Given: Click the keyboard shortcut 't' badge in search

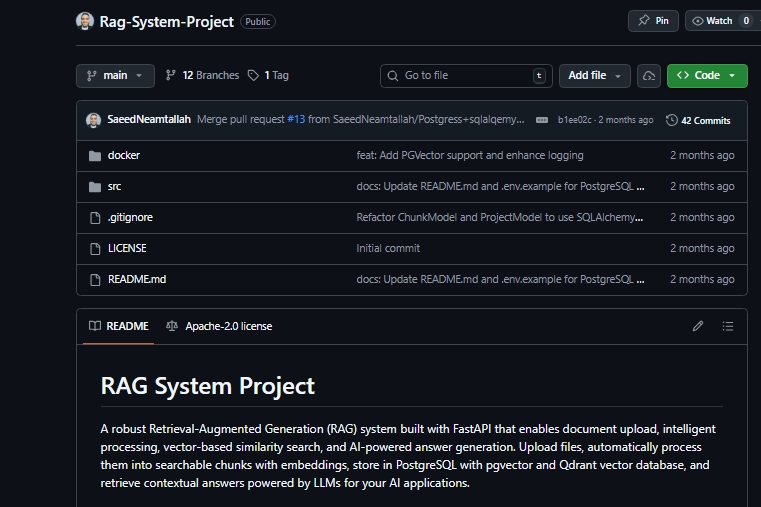Looking at the screenshot, I should [539, 76].
